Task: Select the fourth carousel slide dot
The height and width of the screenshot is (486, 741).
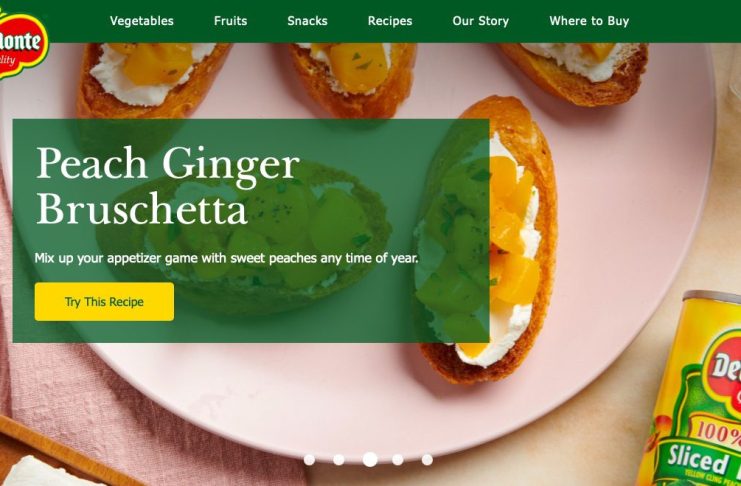Action: click(x=398, y=460)
